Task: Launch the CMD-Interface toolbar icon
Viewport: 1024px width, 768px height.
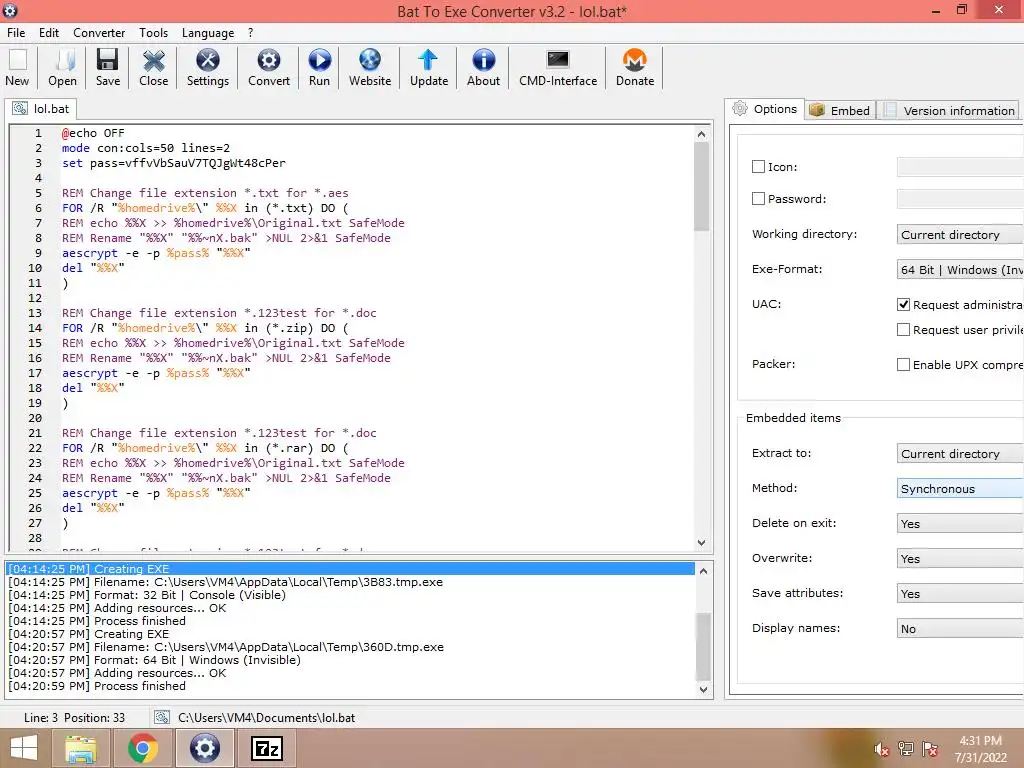Action: click(558, 68)
